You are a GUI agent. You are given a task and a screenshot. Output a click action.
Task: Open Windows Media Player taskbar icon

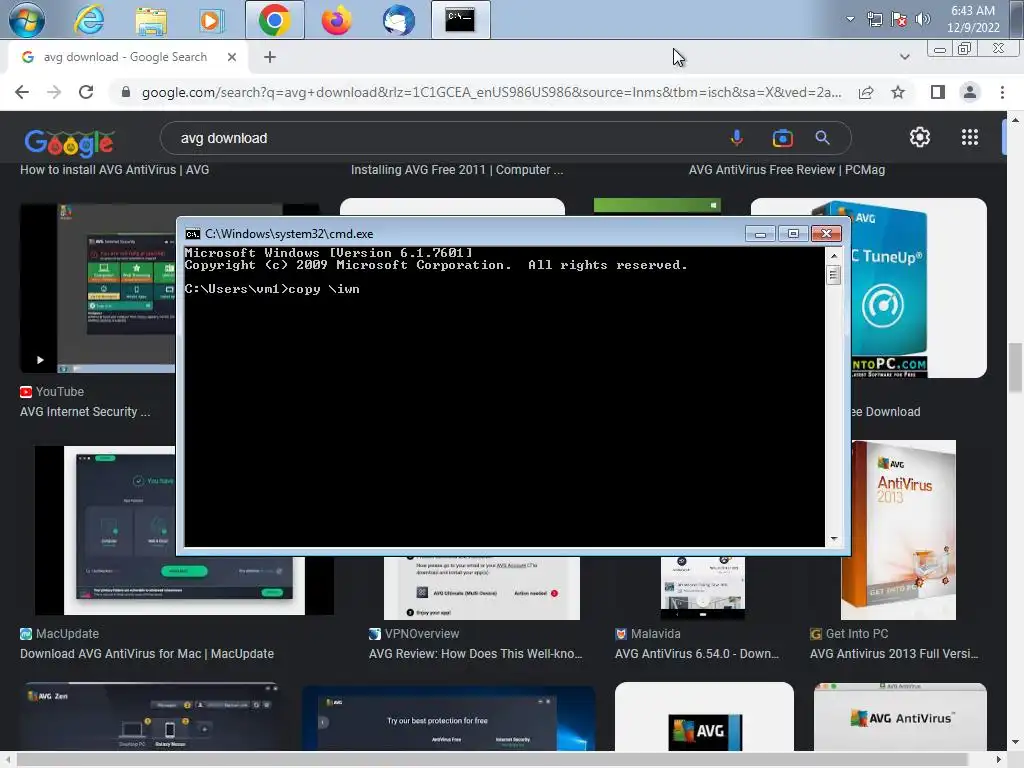[x=211, y=20]
